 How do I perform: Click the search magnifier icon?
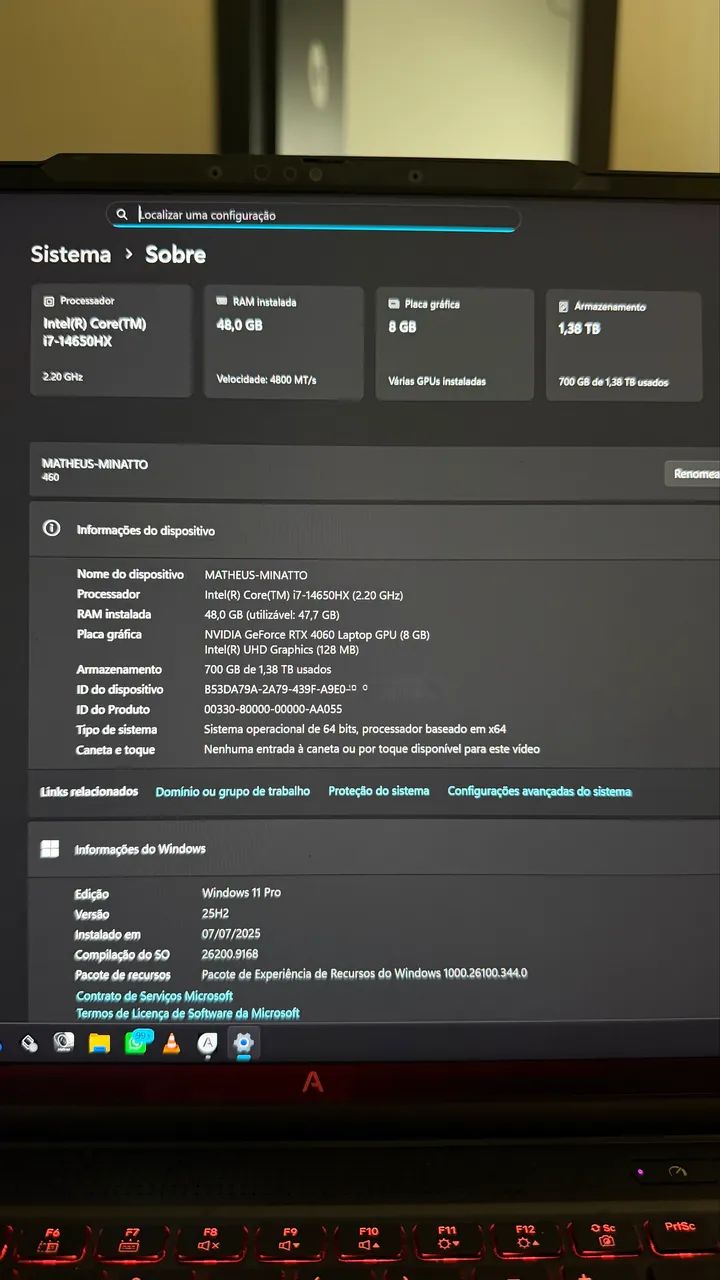tap(122, 214)
